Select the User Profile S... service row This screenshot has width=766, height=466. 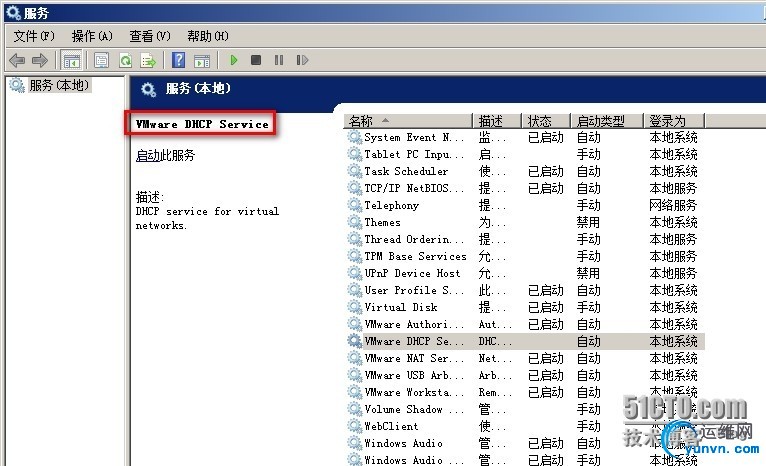tap(524, 290)
